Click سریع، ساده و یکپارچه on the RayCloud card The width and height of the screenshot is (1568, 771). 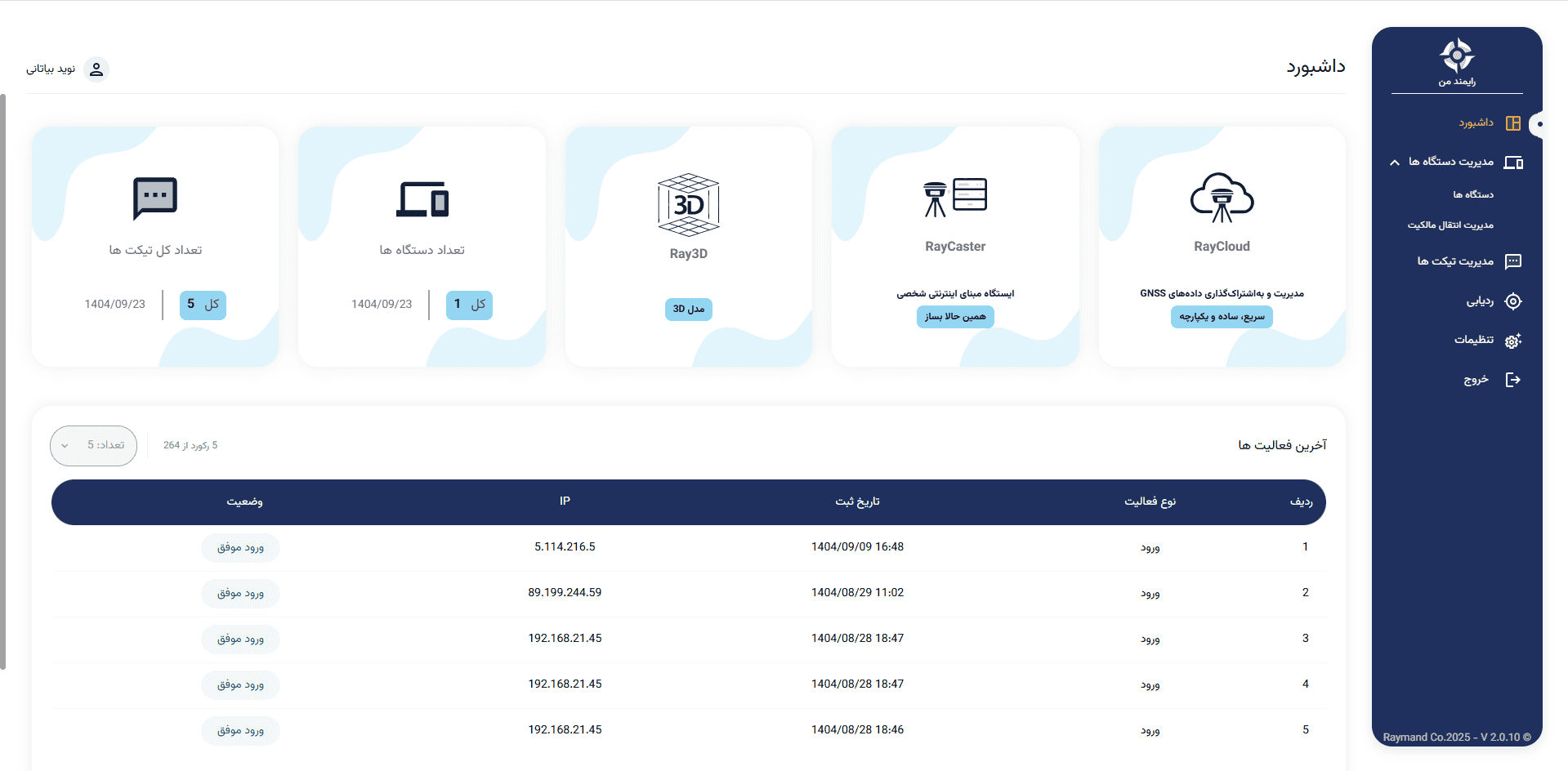click(x=1221, y=317)
